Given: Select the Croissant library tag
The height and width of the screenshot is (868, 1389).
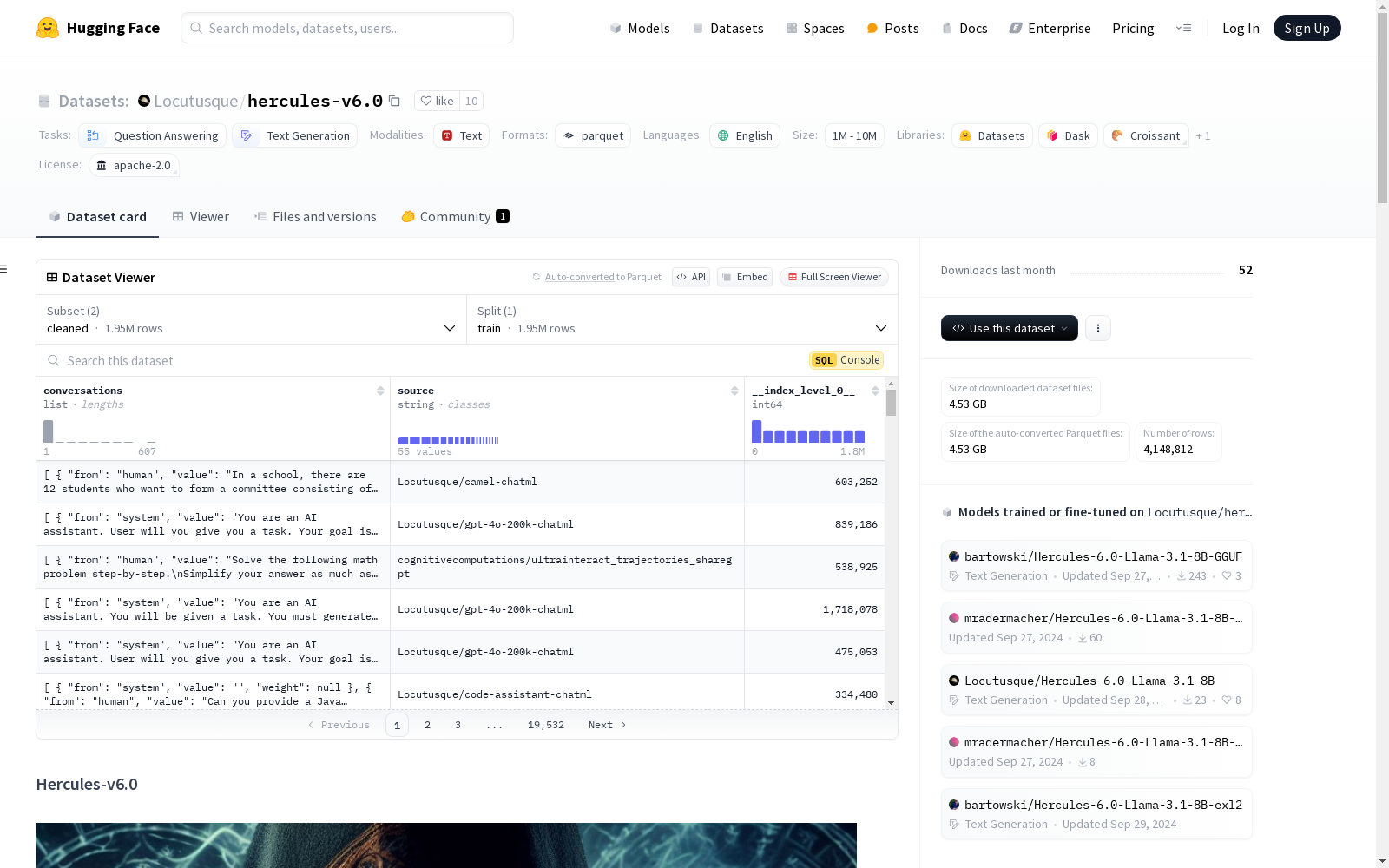Looking at the screenshot, I should click(x=1146, y=135).
